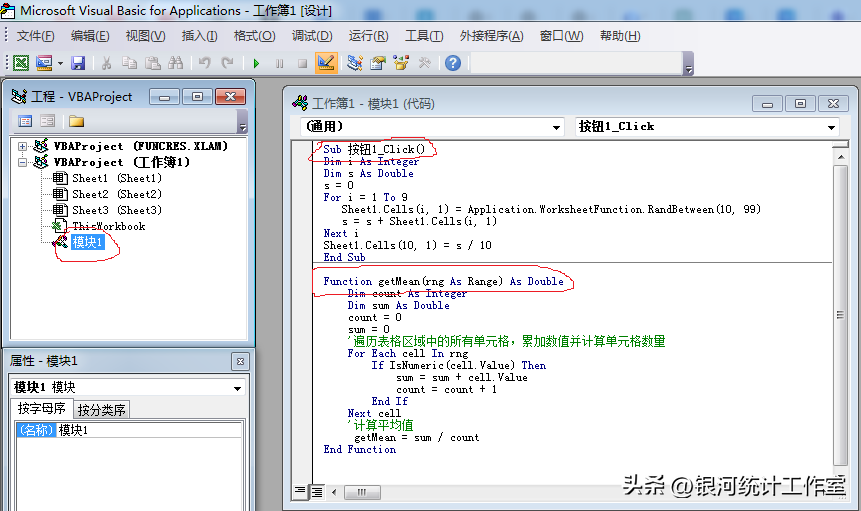
Task: Open VBA Help question mark icon
Action: pos(453,63)
